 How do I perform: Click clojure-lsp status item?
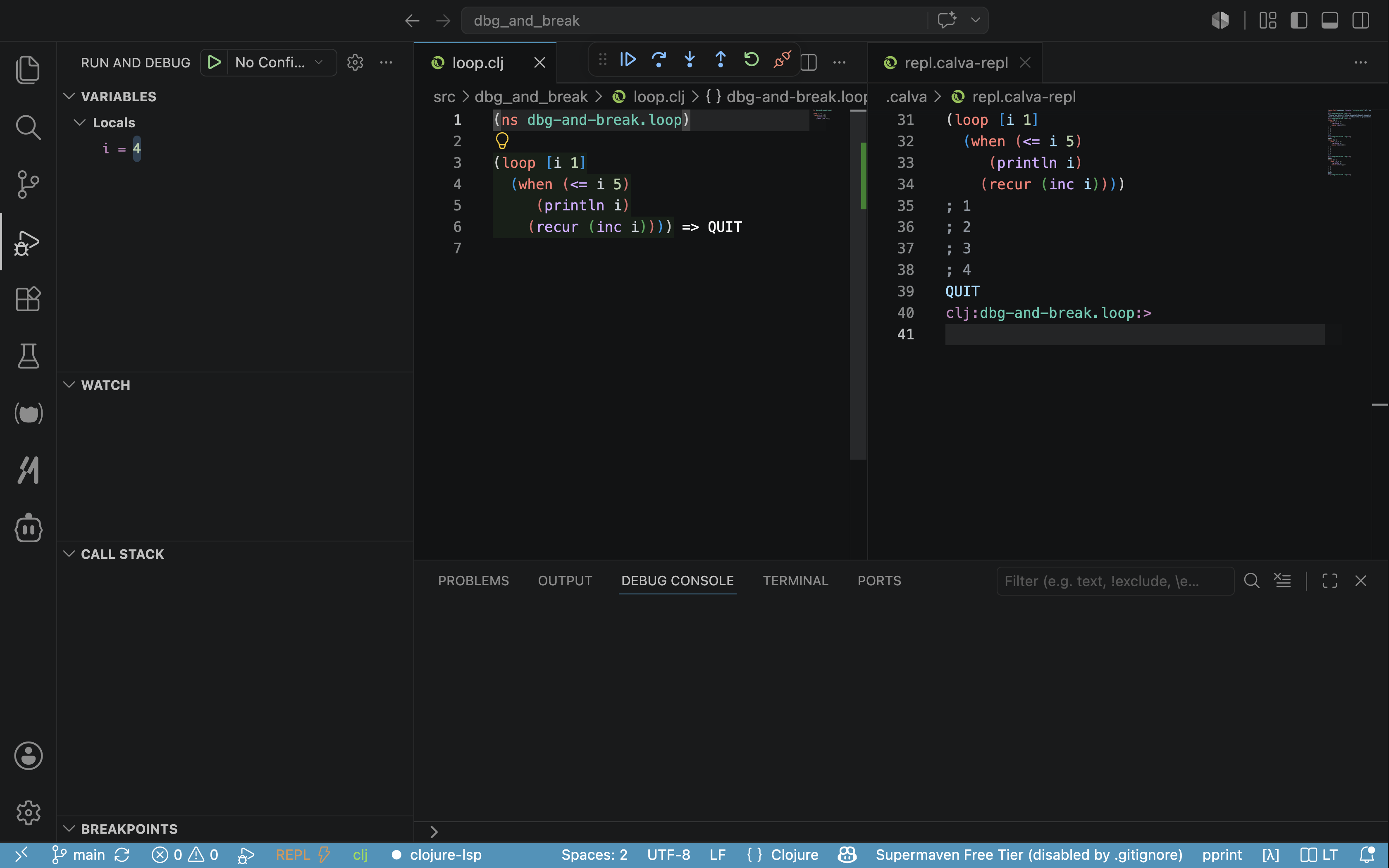pyautogui.click(x=437, y=855)
